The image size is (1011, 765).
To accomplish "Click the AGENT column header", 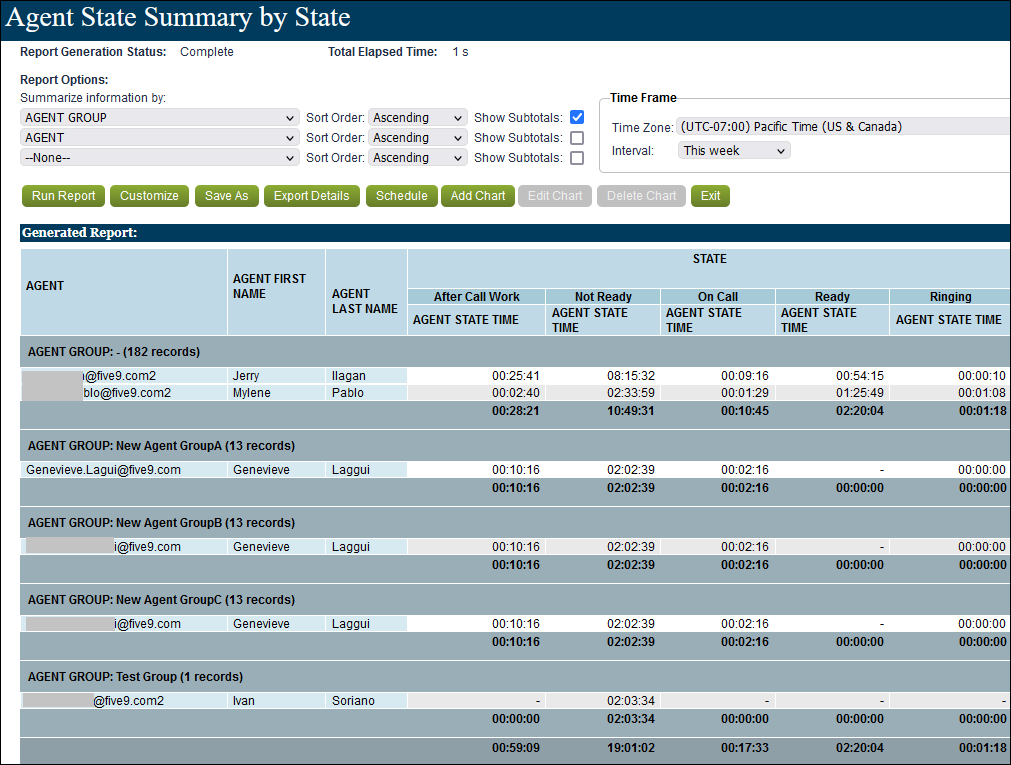I will [45, 286].
